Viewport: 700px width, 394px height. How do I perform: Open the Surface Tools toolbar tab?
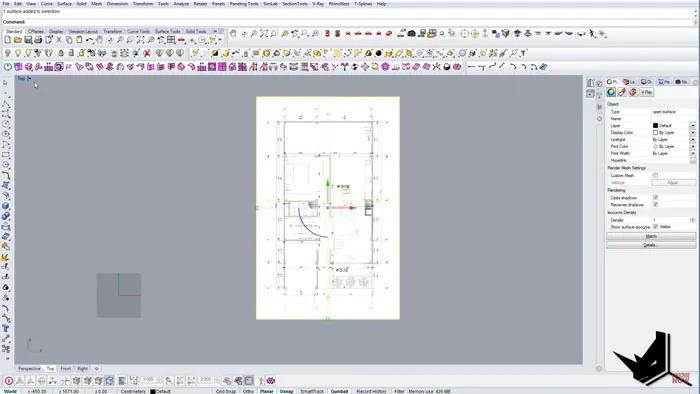click(167, 31)
